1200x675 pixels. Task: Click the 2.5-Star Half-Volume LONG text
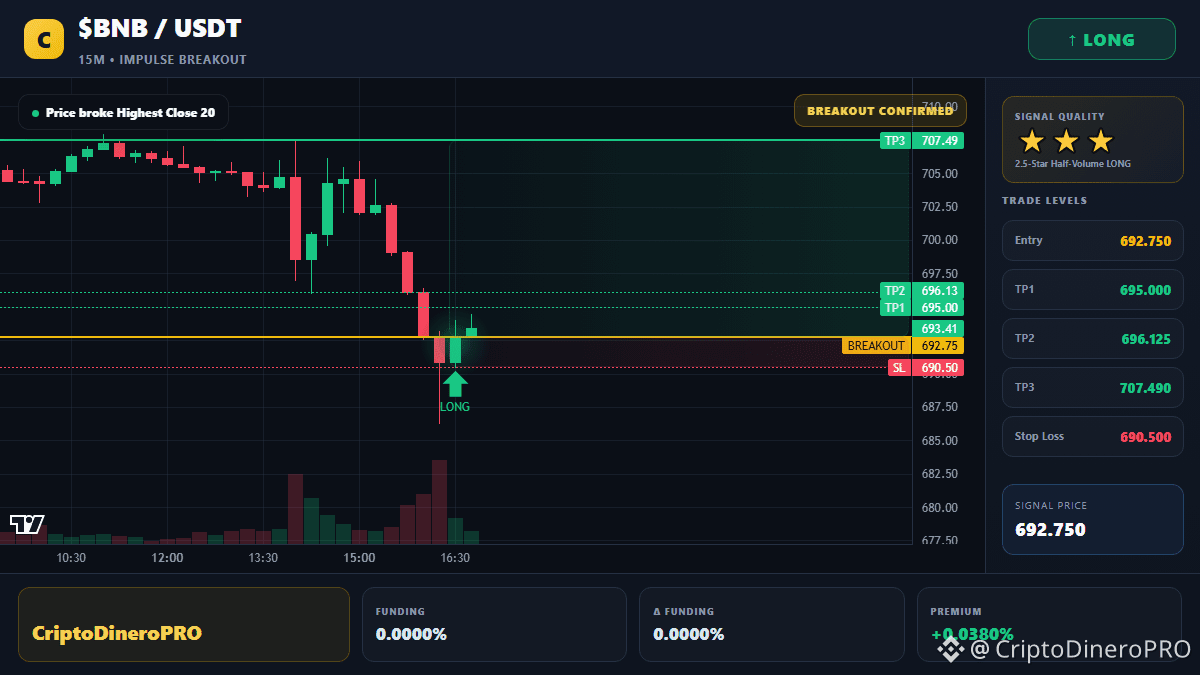1073,164
